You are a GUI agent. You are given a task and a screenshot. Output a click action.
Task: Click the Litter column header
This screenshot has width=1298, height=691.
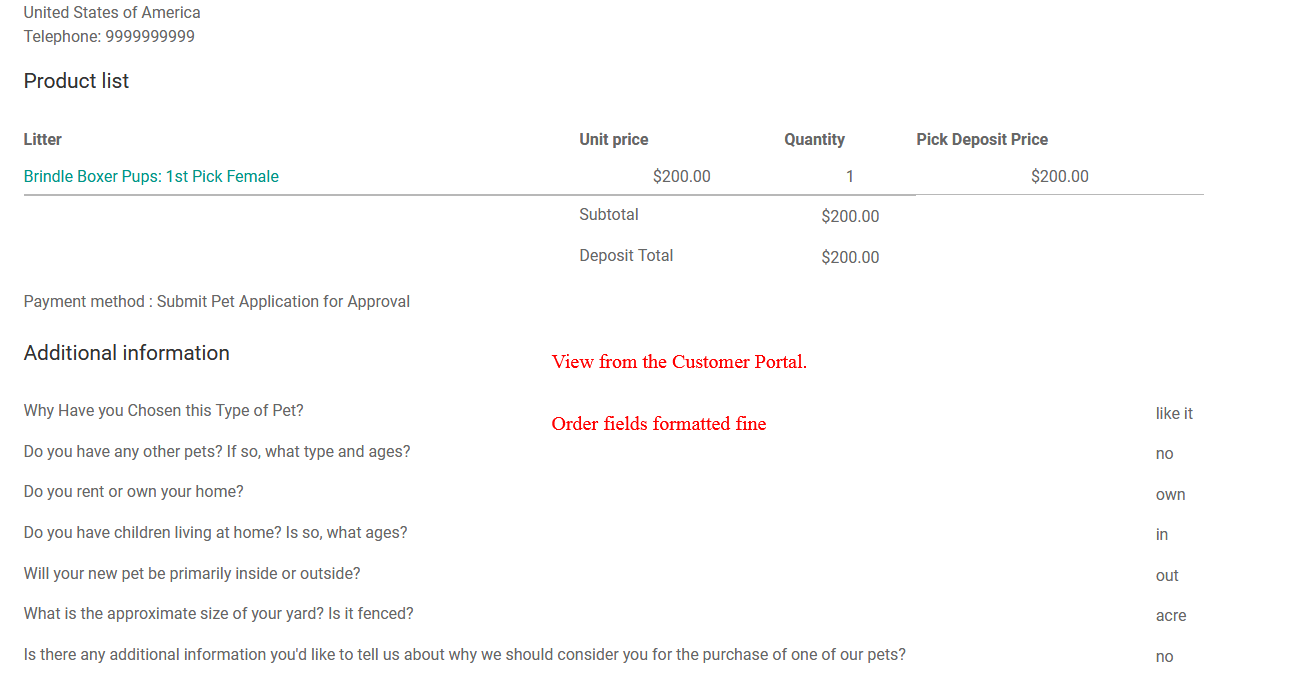(43, 139)
